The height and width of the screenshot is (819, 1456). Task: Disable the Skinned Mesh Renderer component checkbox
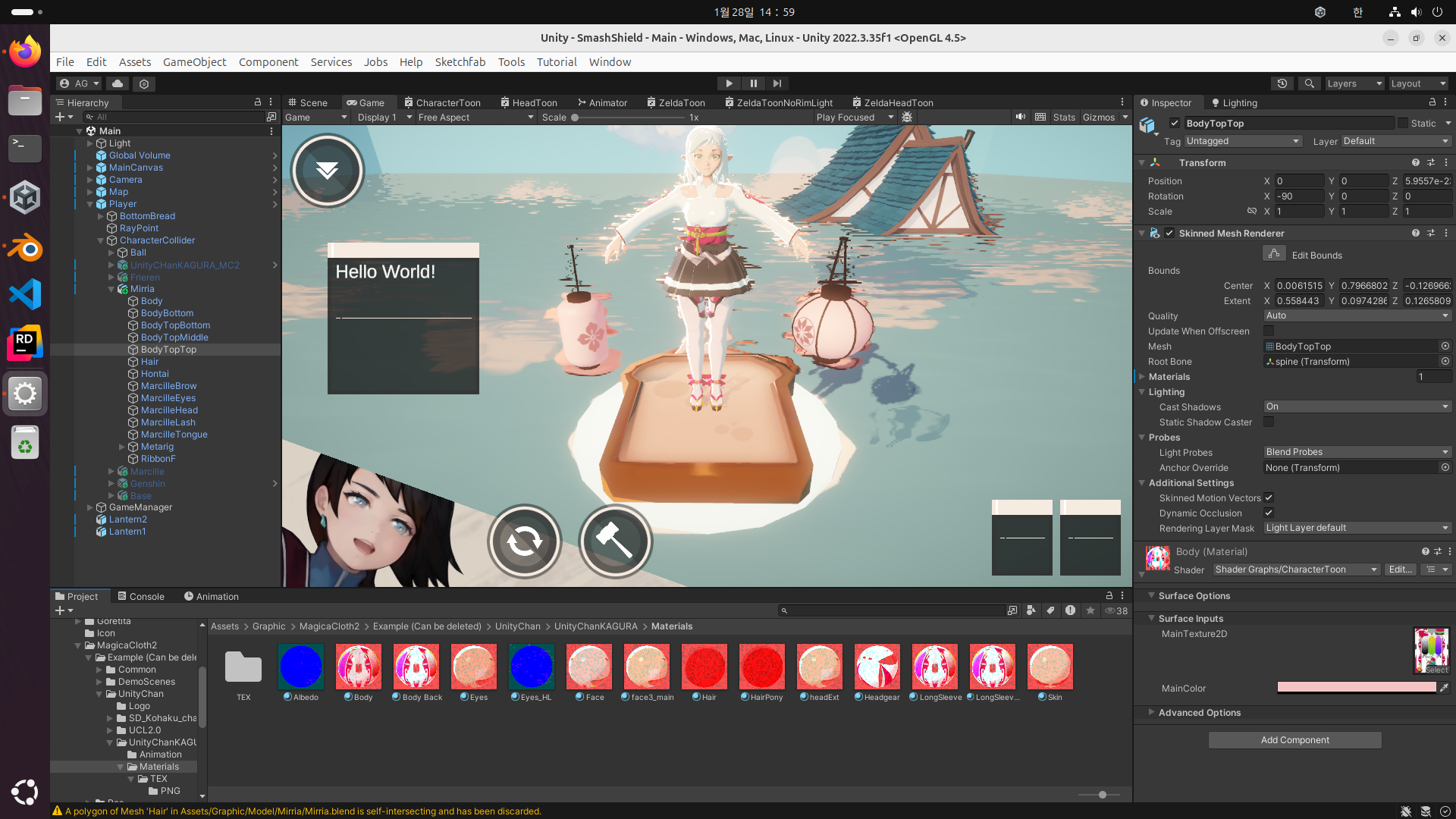click(x=1169, y=233)
